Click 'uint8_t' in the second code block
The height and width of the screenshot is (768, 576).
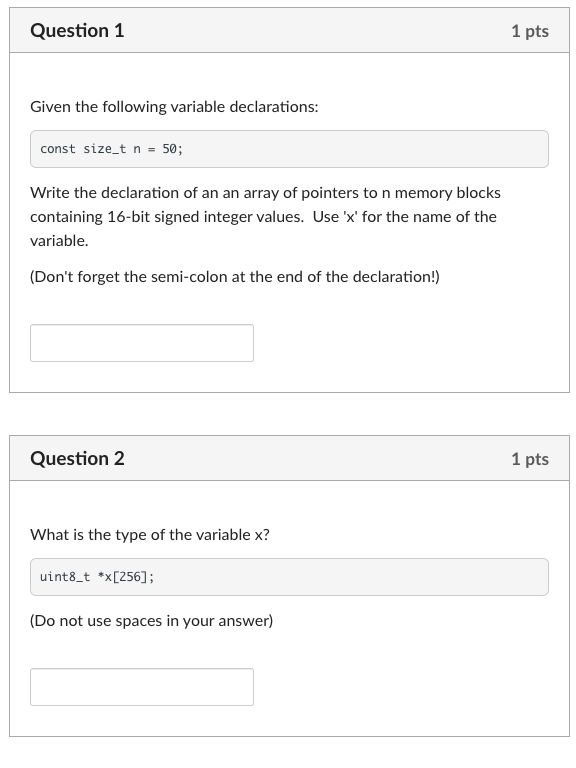[x=65, y=577]
